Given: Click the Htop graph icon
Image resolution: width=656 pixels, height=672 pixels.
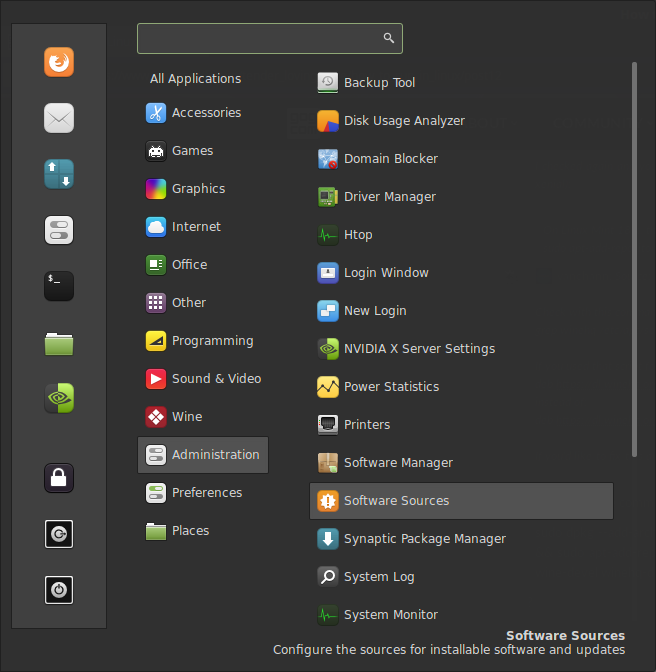Looking at the screenshot, I should point(328,235).
